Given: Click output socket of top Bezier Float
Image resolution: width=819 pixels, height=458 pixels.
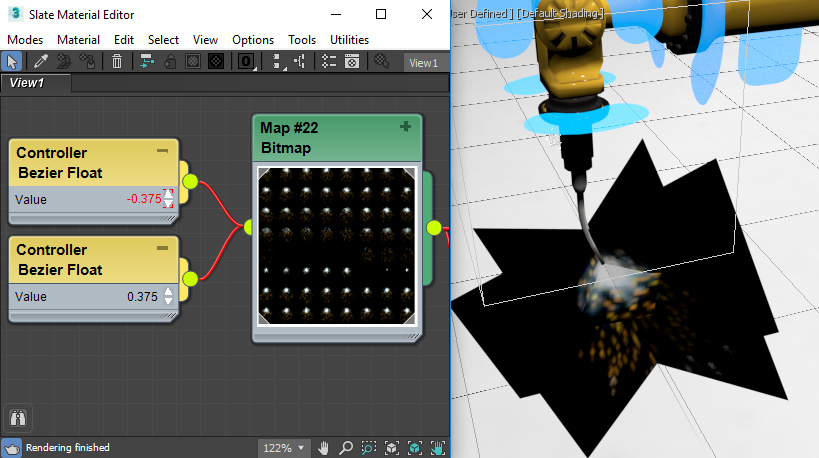Looking at the screenshot, I should point(190,182).
